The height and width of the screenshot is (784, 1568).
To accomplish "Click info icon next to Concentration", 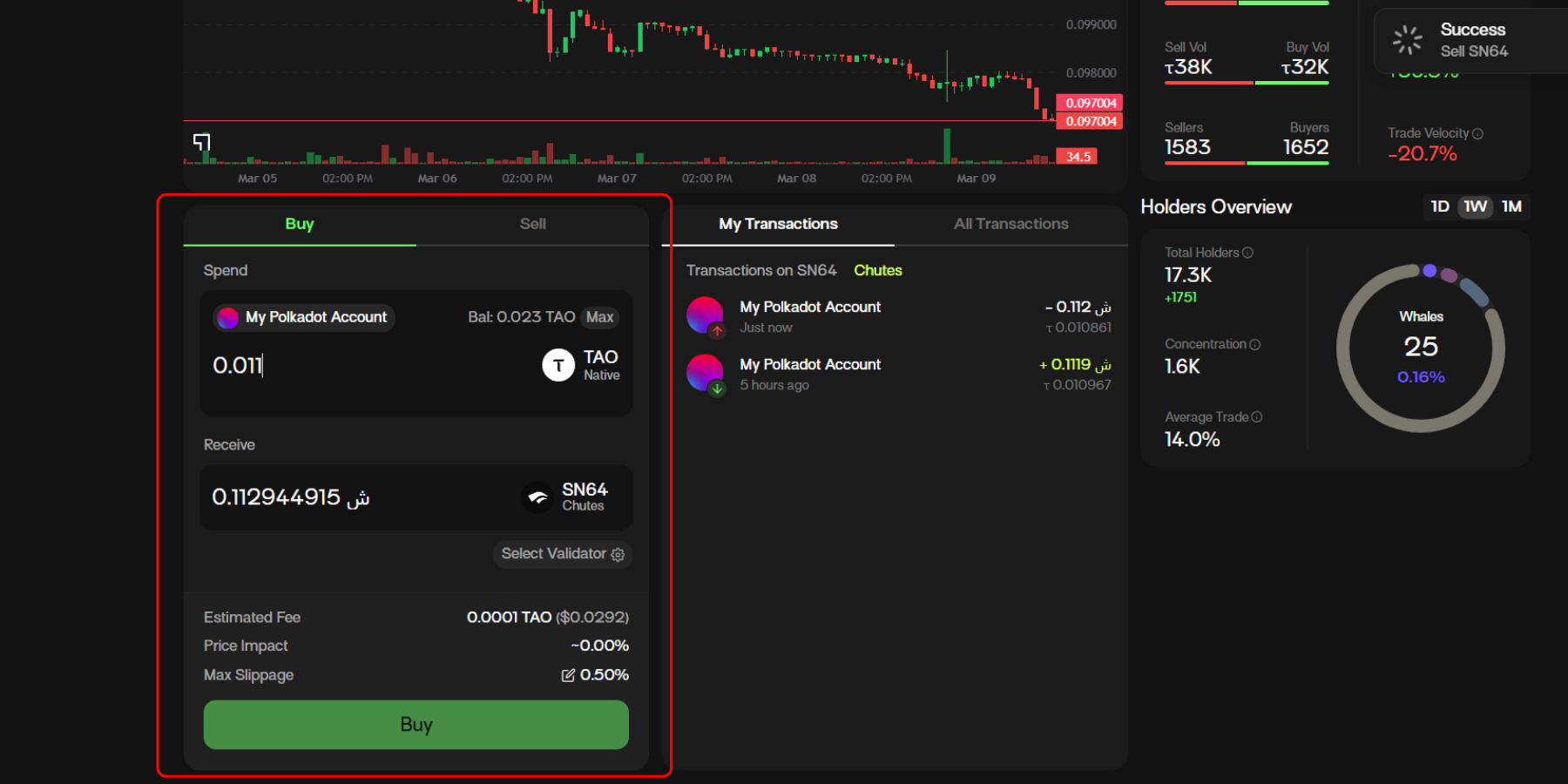I will (1255, 344).
